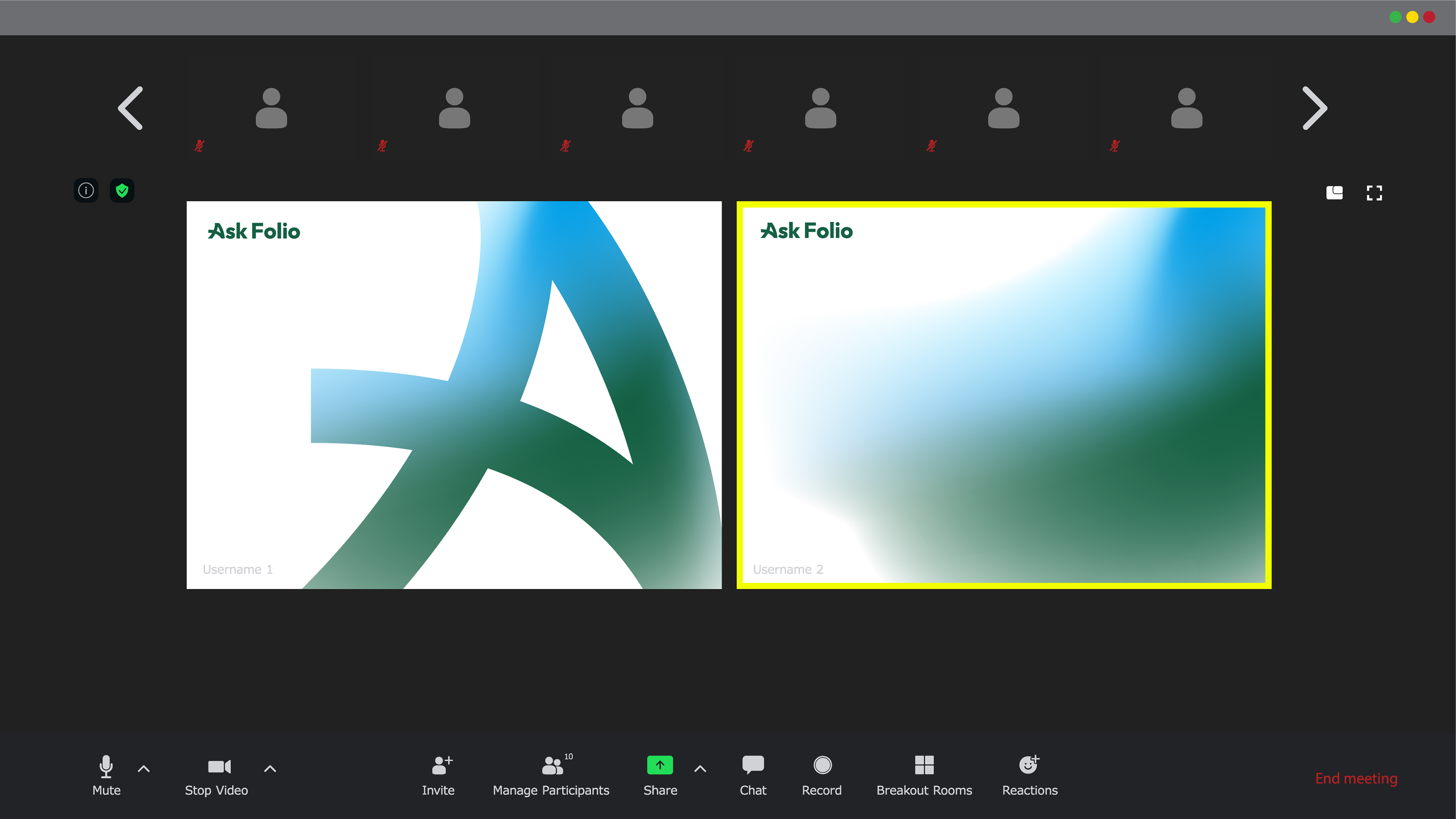Image resolution: width=1456 pixels, height=819 pixels.
Task: Switch view with the gallery layout icon
Action: 1335,193
